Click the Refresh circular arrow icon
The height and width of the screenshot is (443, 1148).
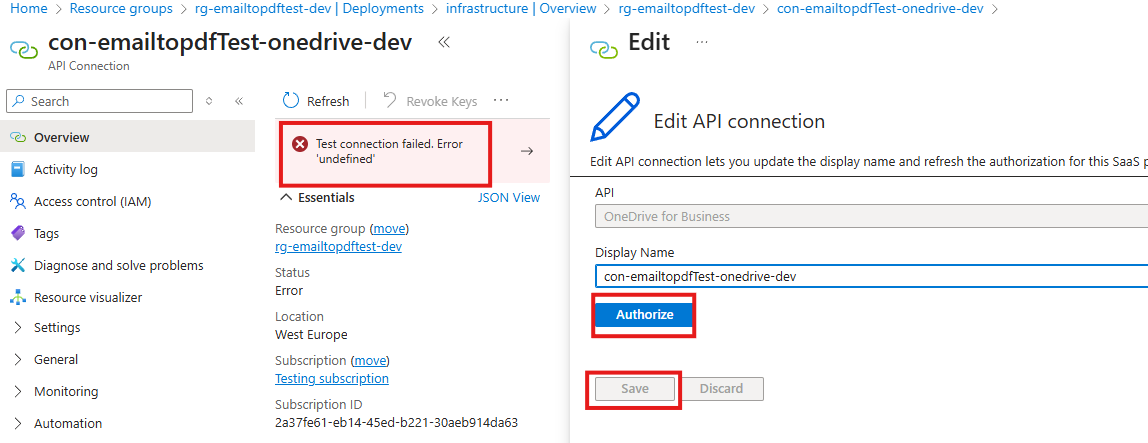coord(291,101)
